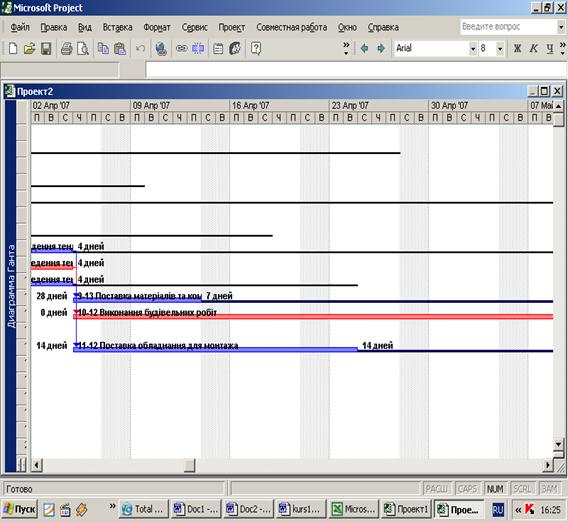Toggle Italic formatting (К)

pos(534,48)
